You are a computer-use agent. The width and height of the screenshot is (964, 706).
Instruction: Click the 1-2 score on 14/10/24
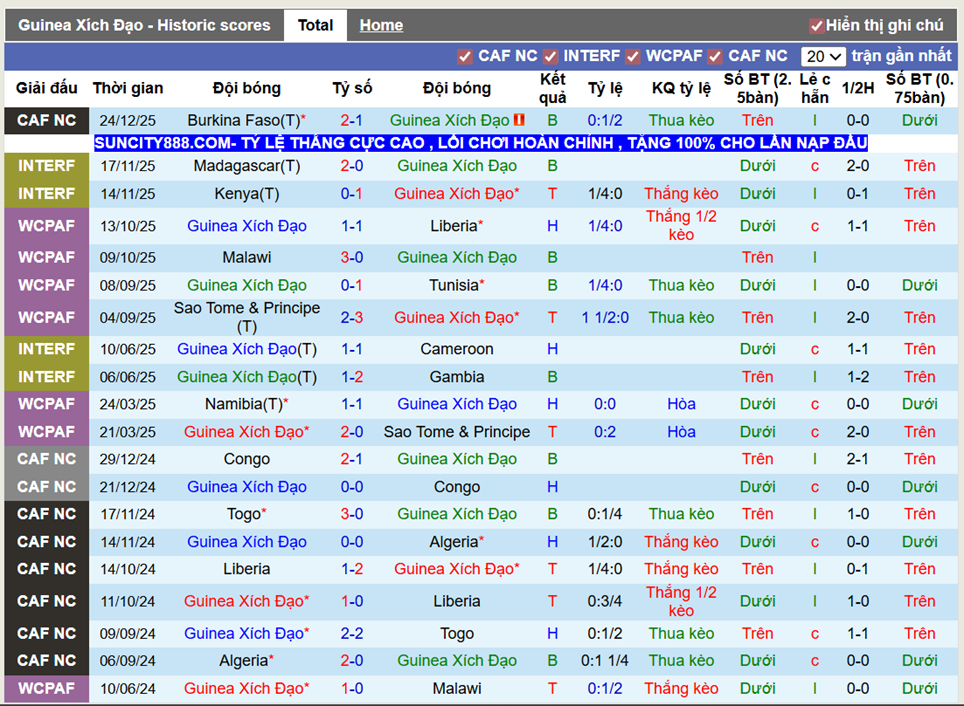[x=352, y=569]
